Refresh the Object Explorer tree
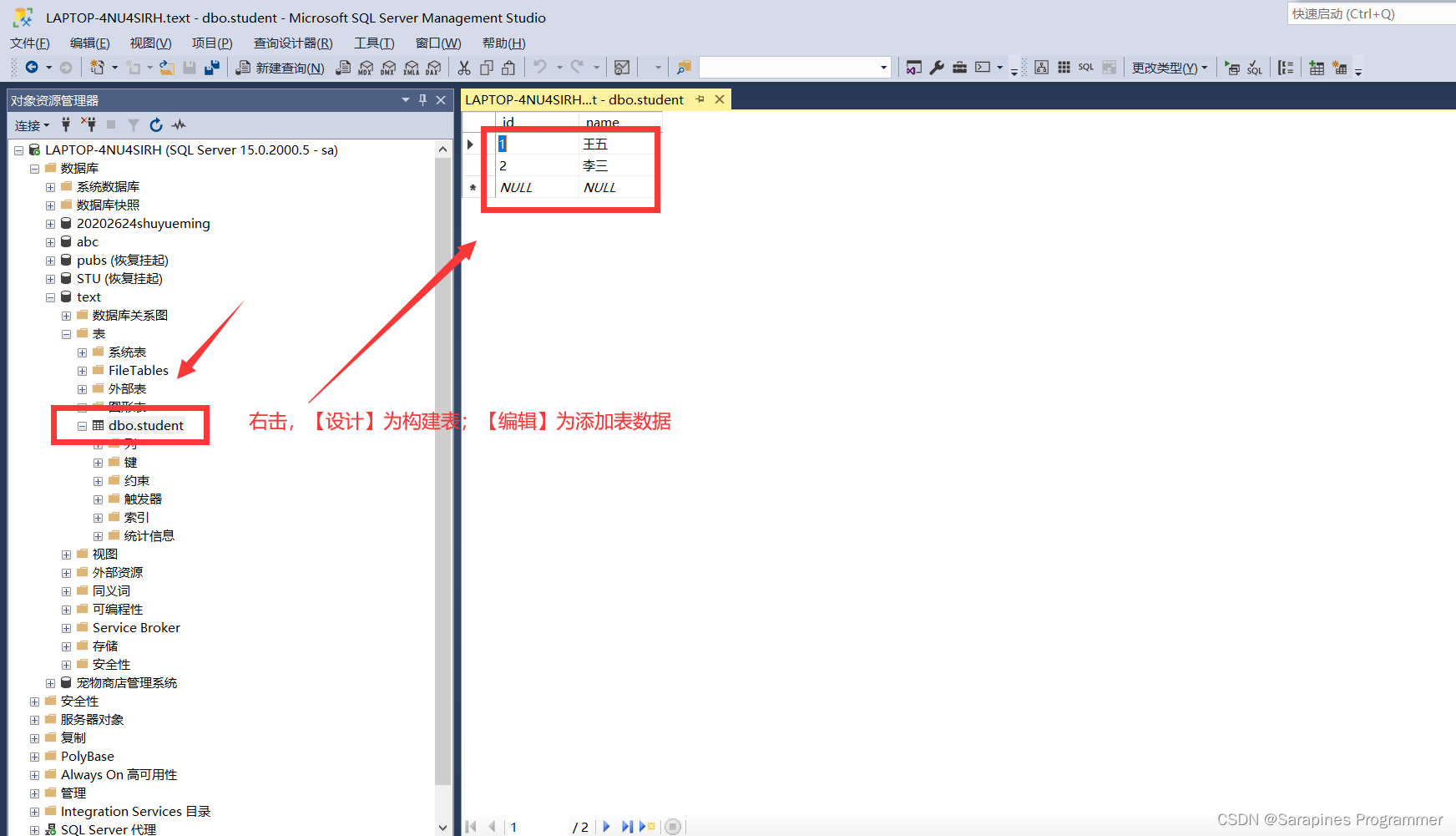 click(156, 124)
